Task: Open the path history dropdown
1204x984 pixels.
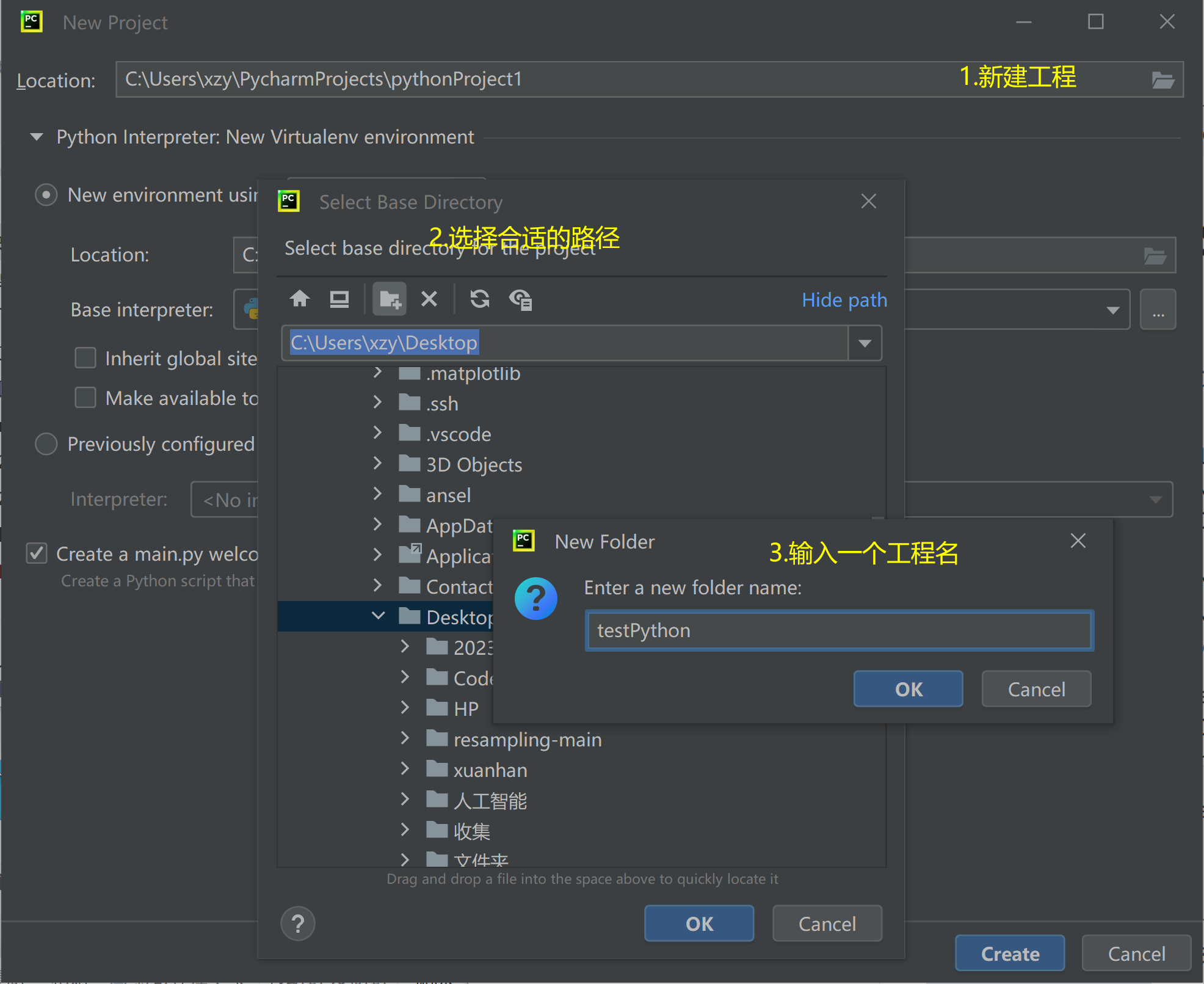Action: pyautogui.click(x=865, y=343)
